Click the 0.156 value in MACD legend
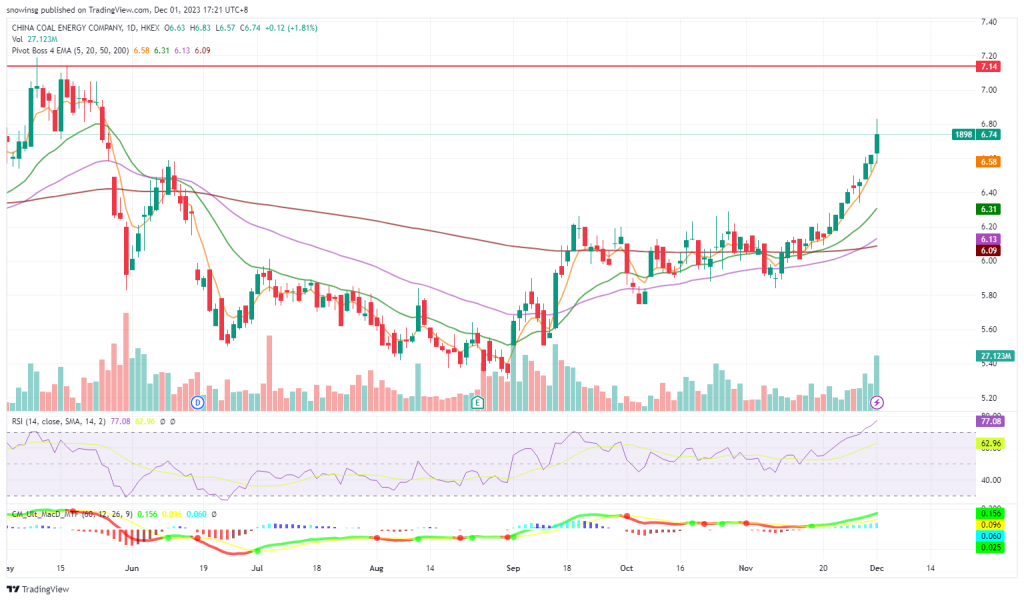 pos(147,514)
